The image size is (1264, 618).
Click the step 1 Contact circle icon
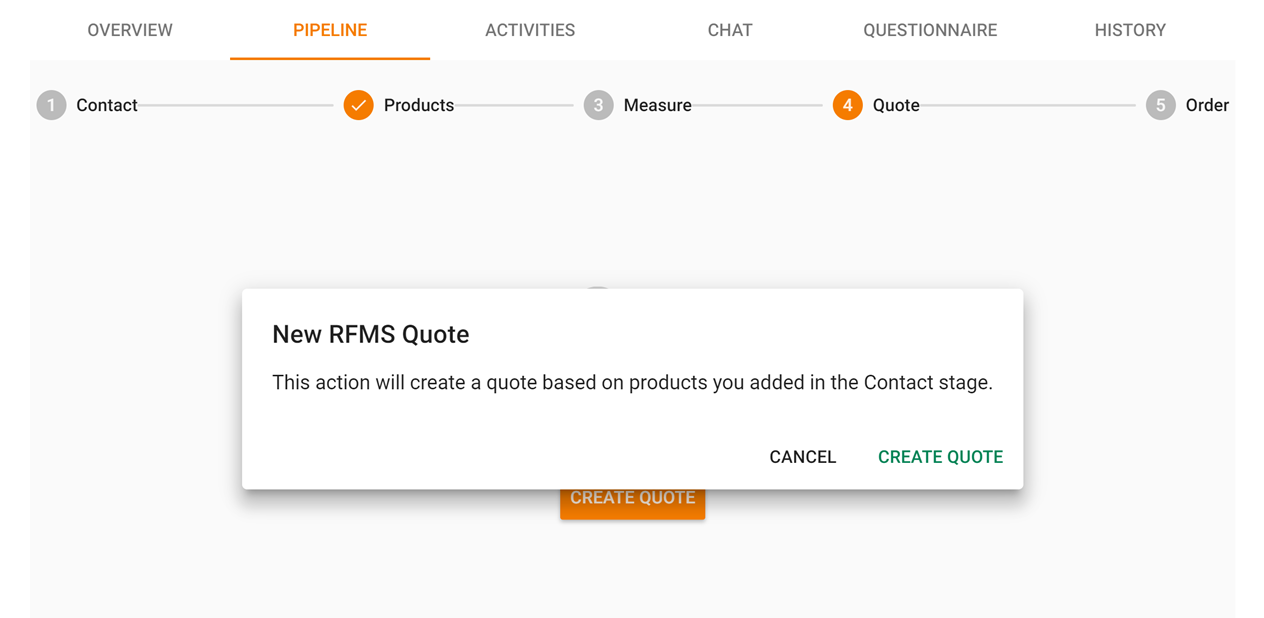click(52, 105)
